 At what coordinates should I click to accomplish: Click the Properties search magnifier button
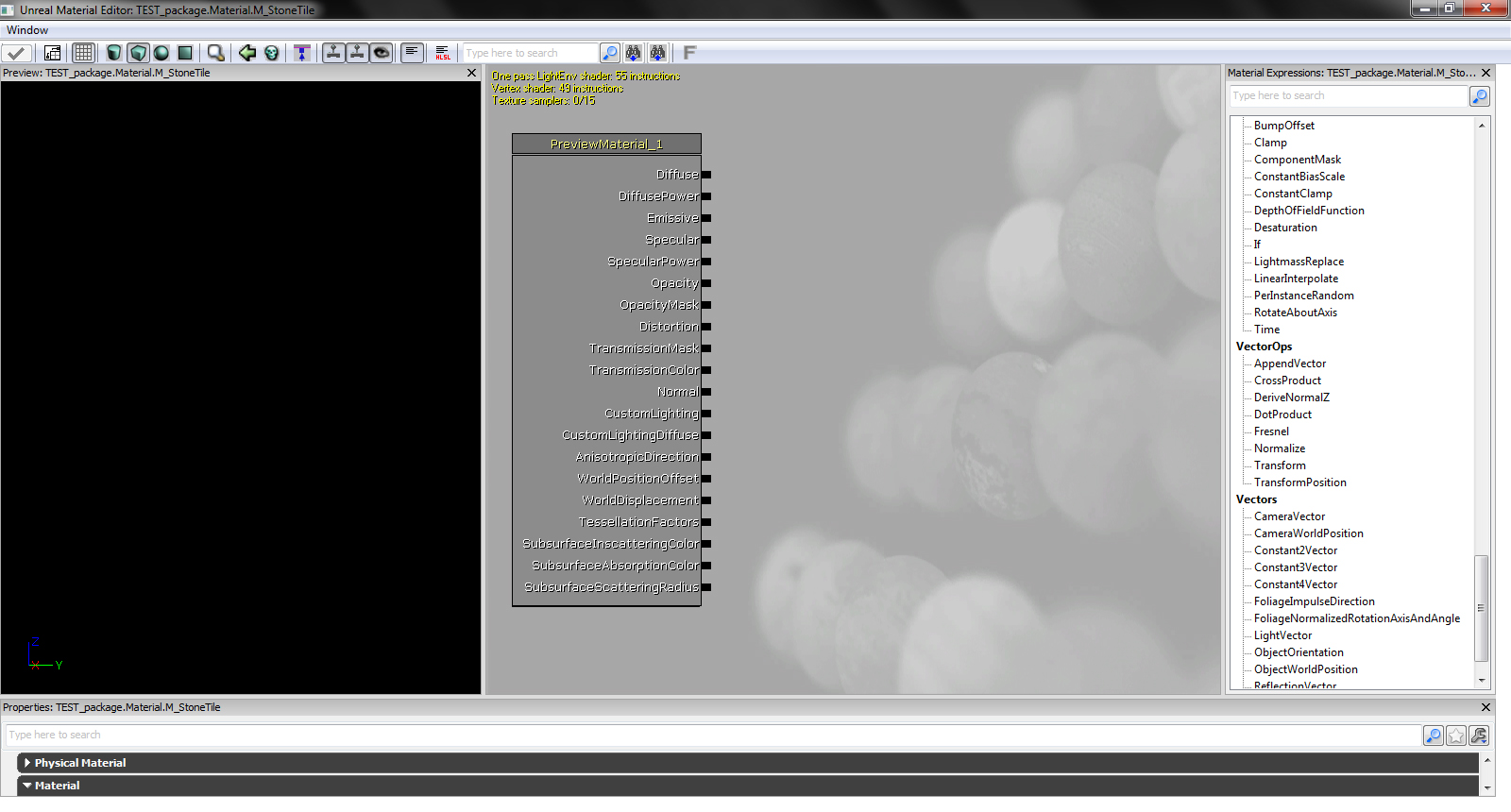pos(1434,736)
